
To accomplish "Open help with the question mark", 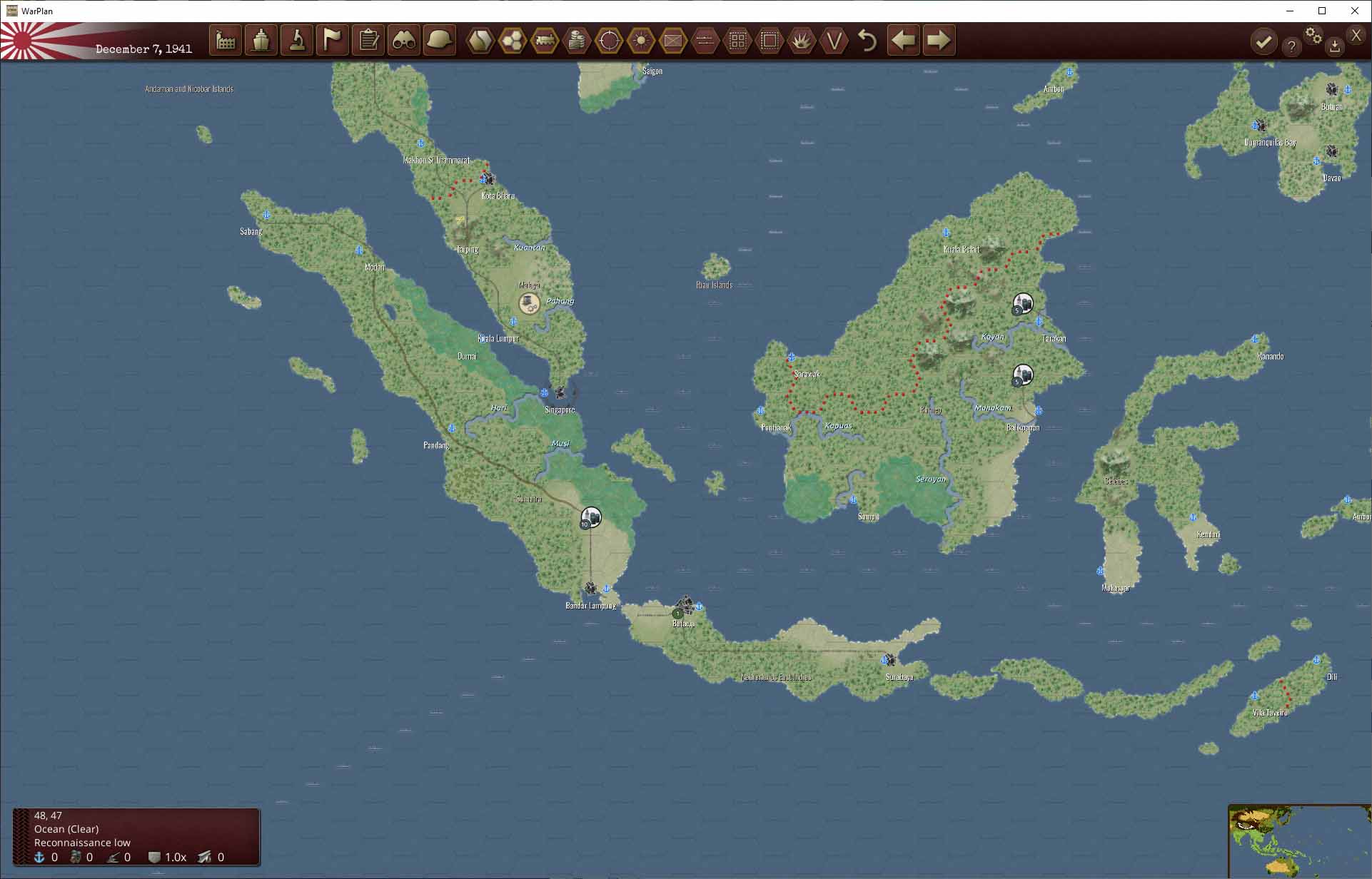I will pyautogui.click(x=1291, y=47).
